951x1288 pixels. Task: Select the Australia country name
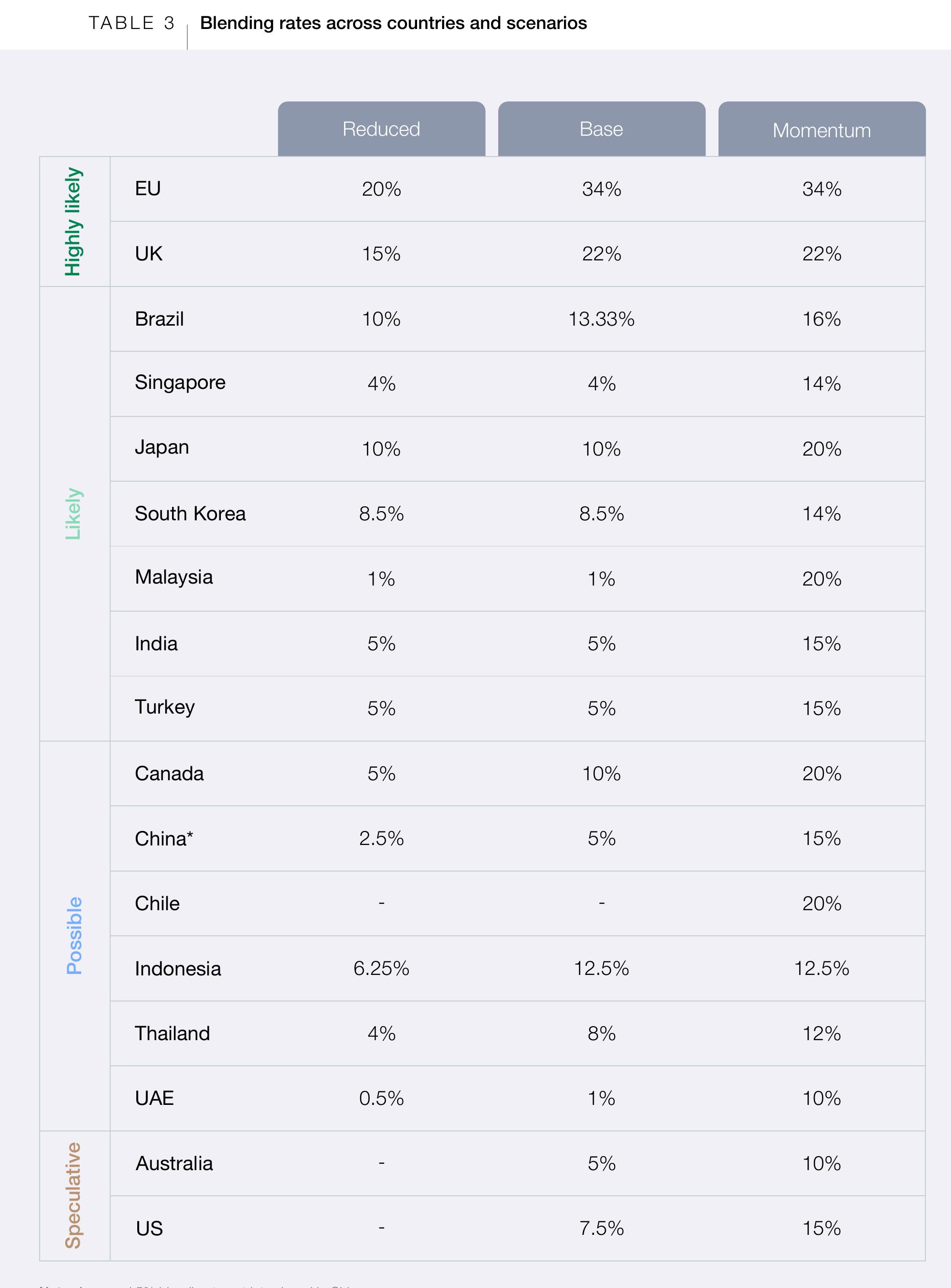tap(174, 1163)
